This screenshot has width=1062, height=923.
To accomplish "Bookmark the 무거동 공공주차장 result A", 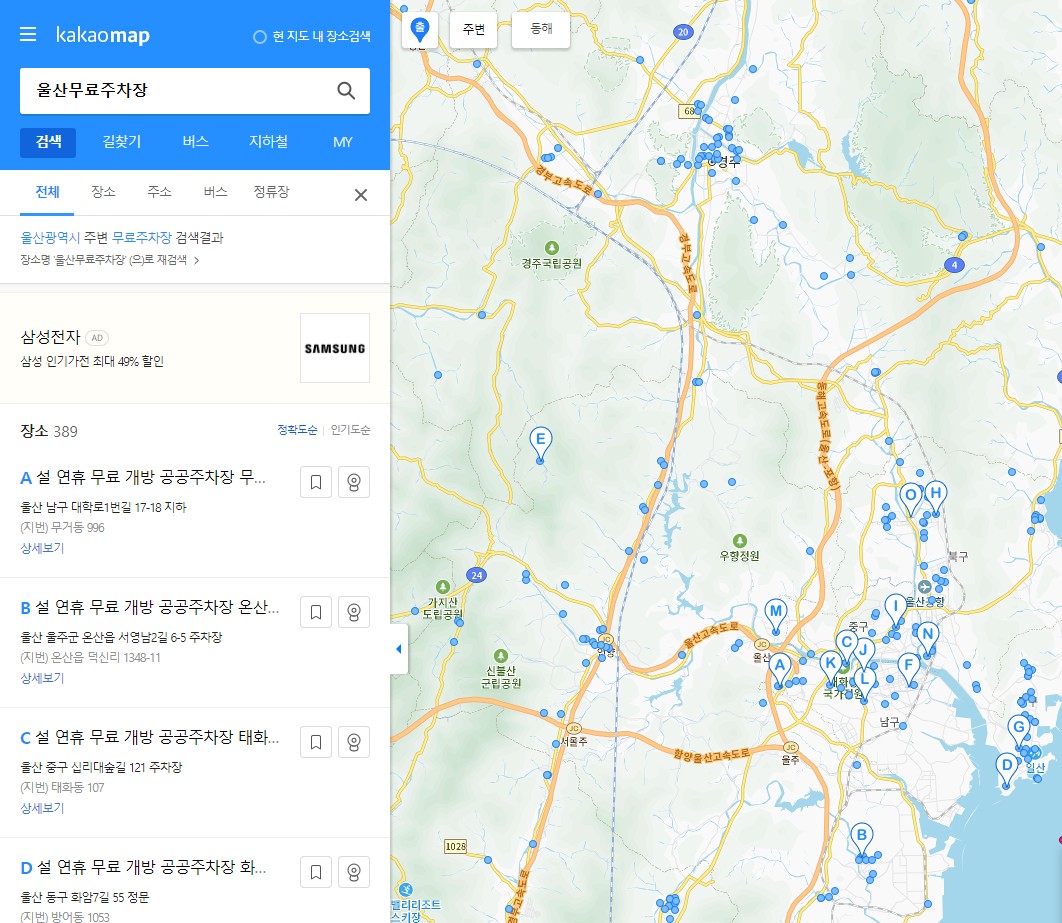I will click(315, 481).
